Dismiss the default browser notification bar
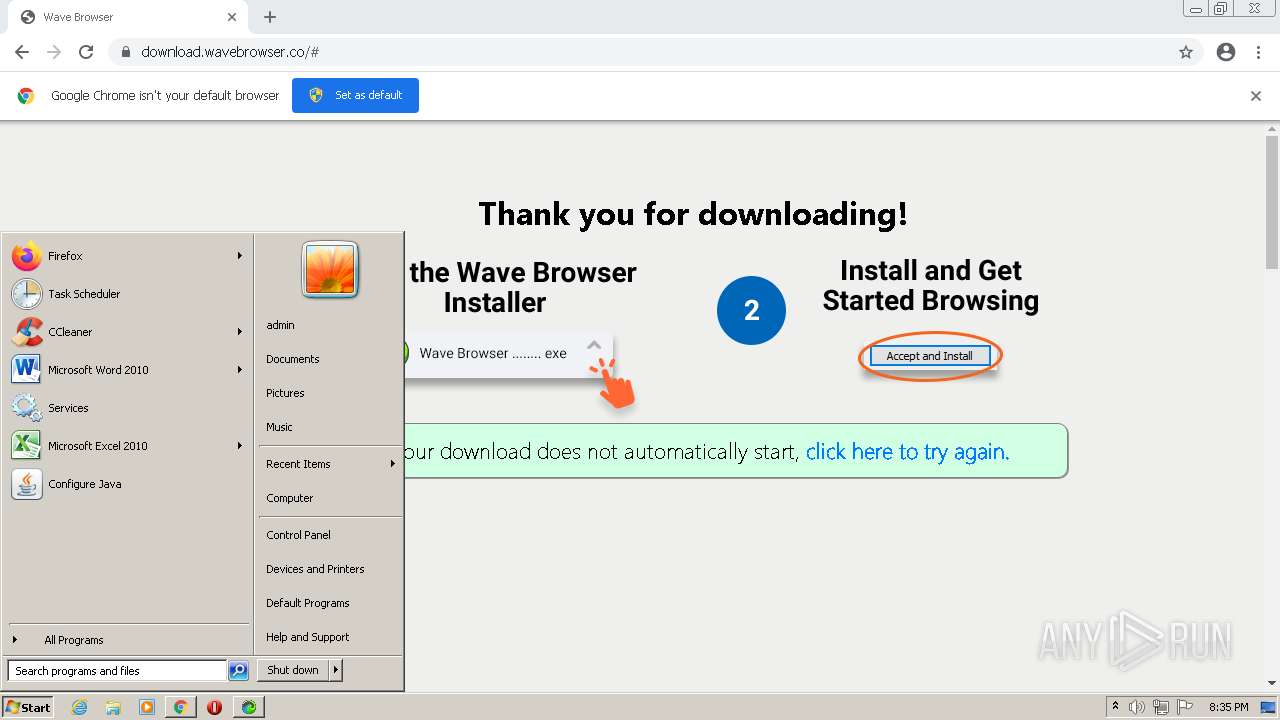This screenshot has width=1280, height=720. pyautogui.click(x=1256, y=96)
